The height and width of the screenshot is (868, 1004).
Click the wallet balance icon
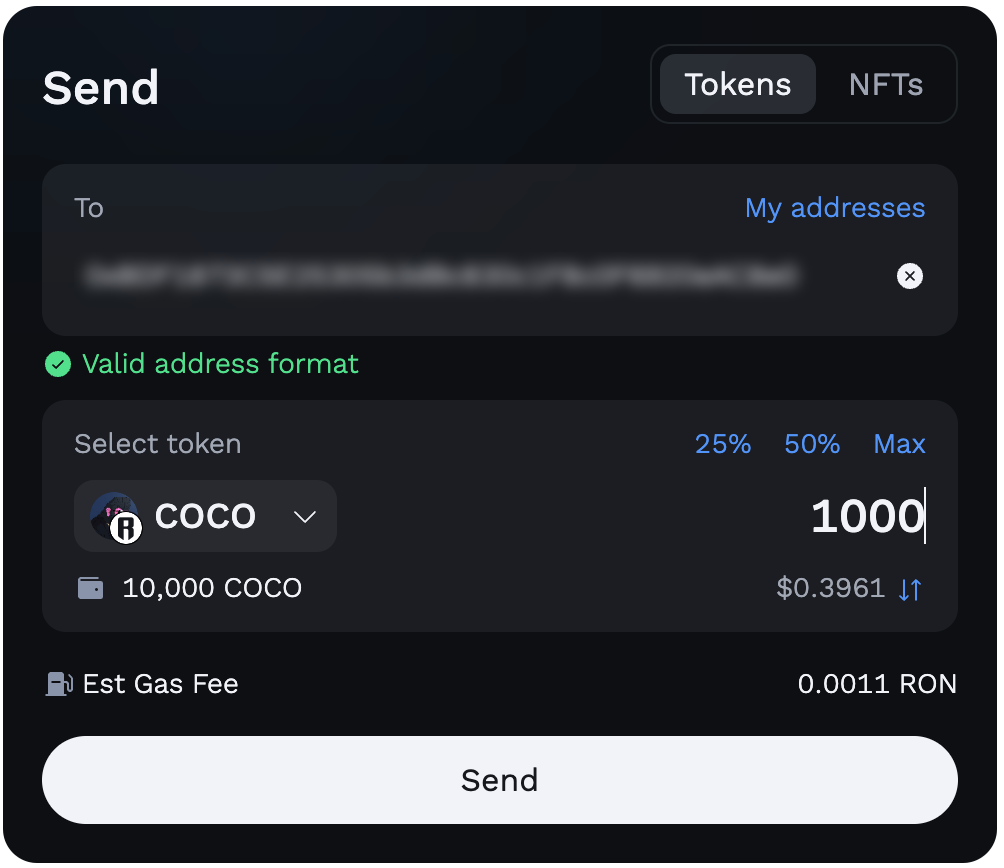(90, 588)
